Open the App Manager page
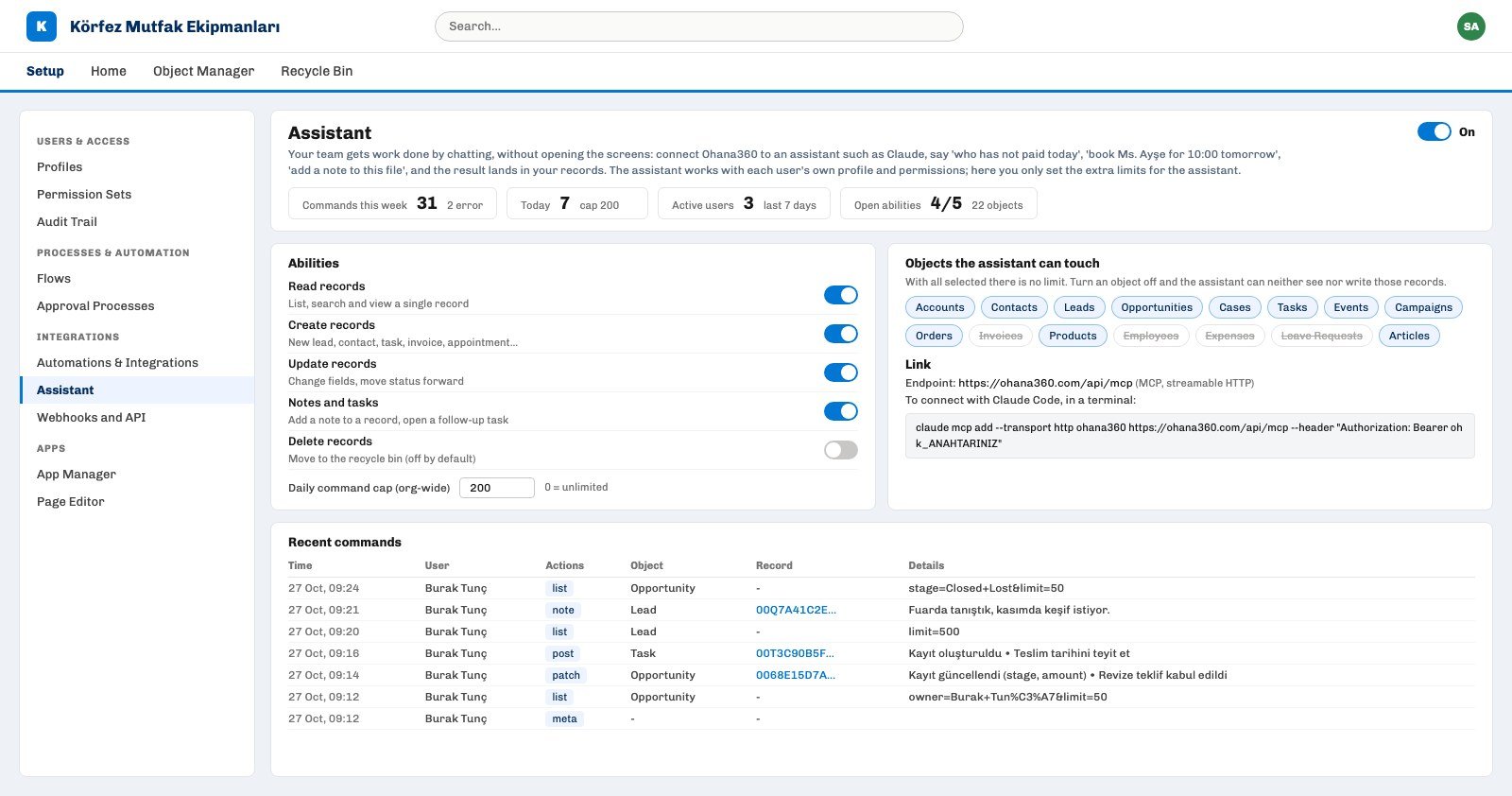Screen dimensions: 1512x796 coord(137,475)
